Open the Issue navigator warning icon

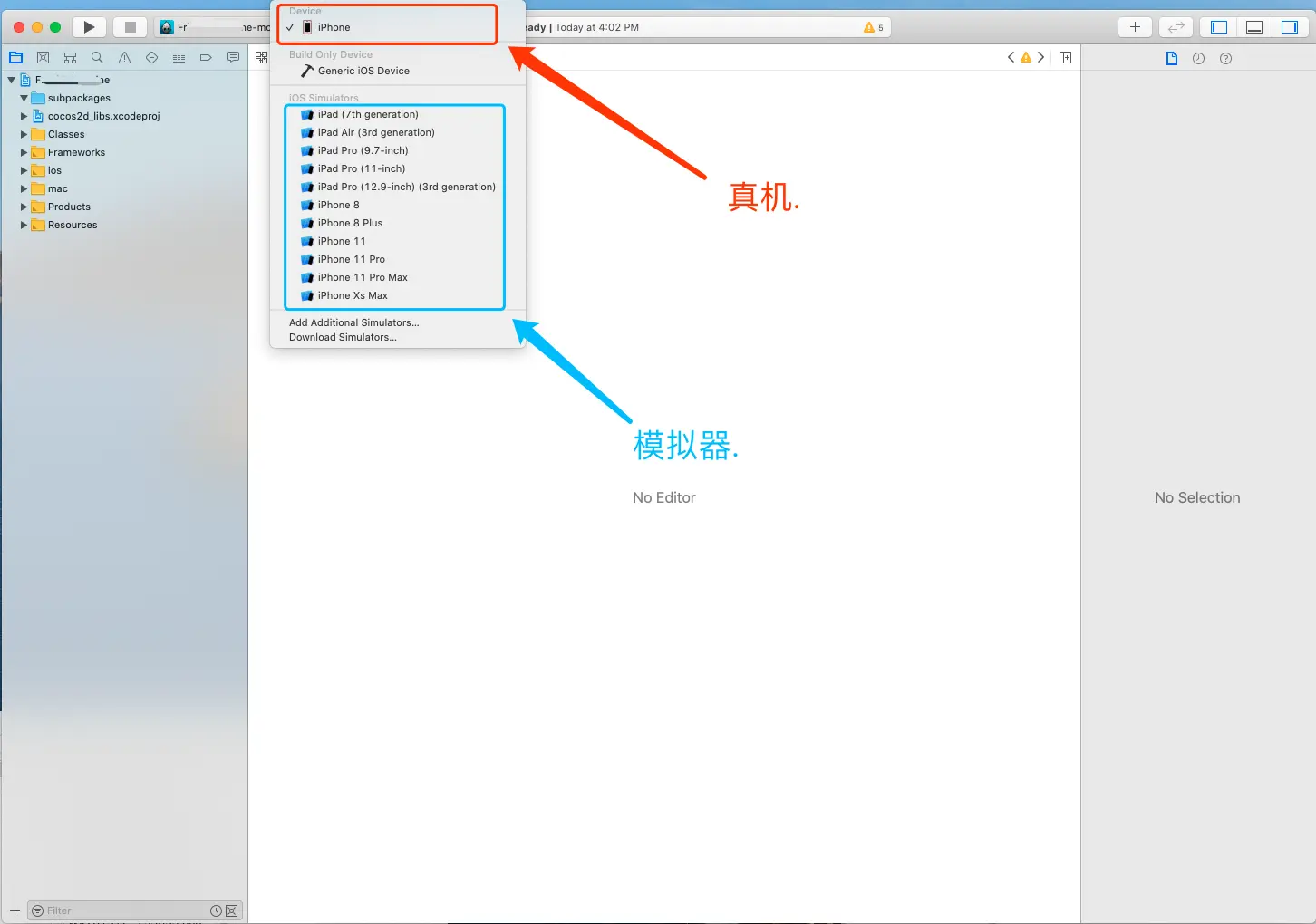tap(124, 57)
